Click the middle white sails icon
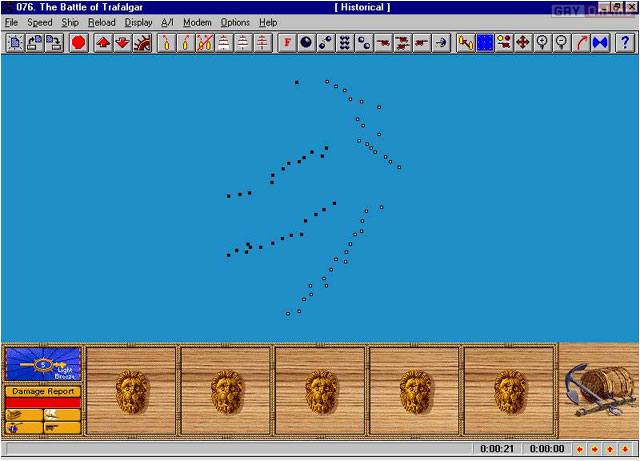The height and width of the screenshot is (461, 640). (243, 42)
